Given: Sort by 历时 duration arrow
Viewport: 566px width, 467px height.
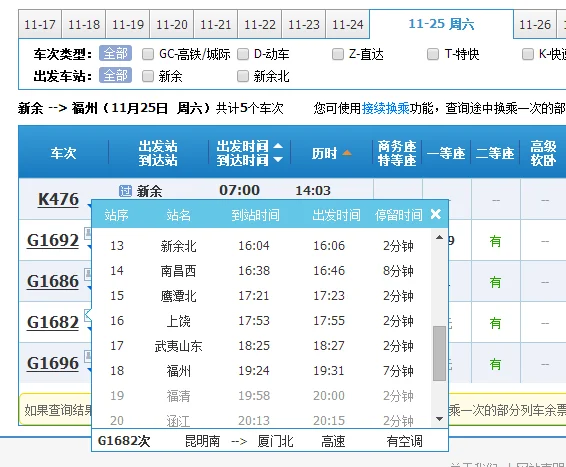Looking at the screenshot, I should 347,153.
